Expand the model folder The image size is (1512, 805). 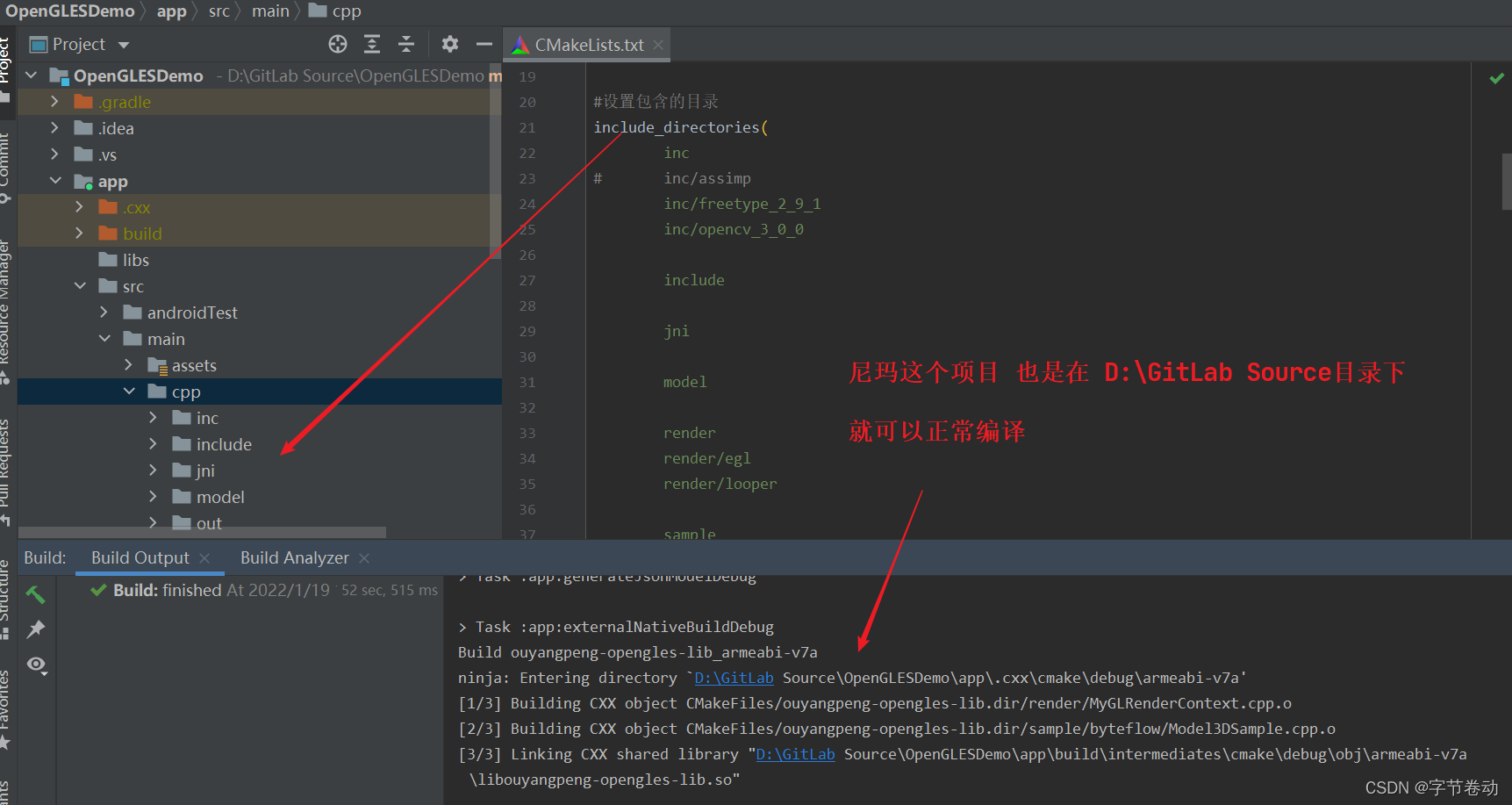coord(154,497)
